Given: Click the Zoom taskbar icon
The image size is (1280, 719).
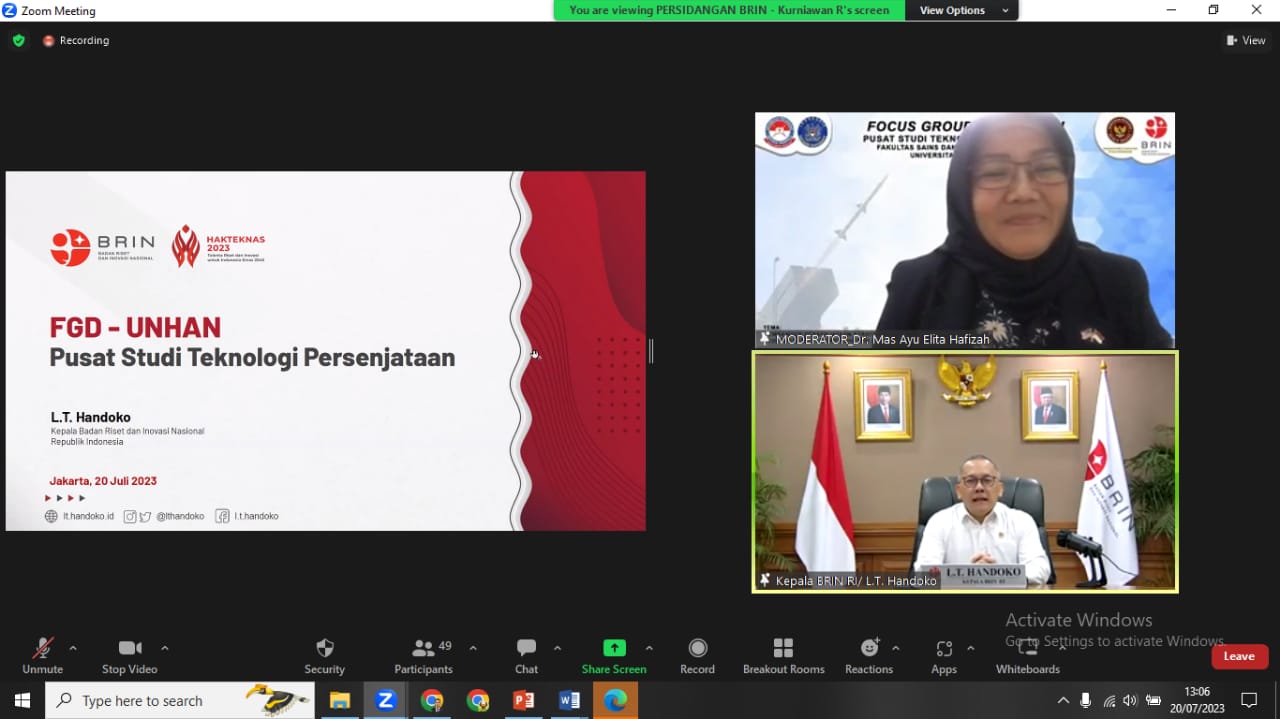Looking at the screenshot, I should click(x=385, y=700).
